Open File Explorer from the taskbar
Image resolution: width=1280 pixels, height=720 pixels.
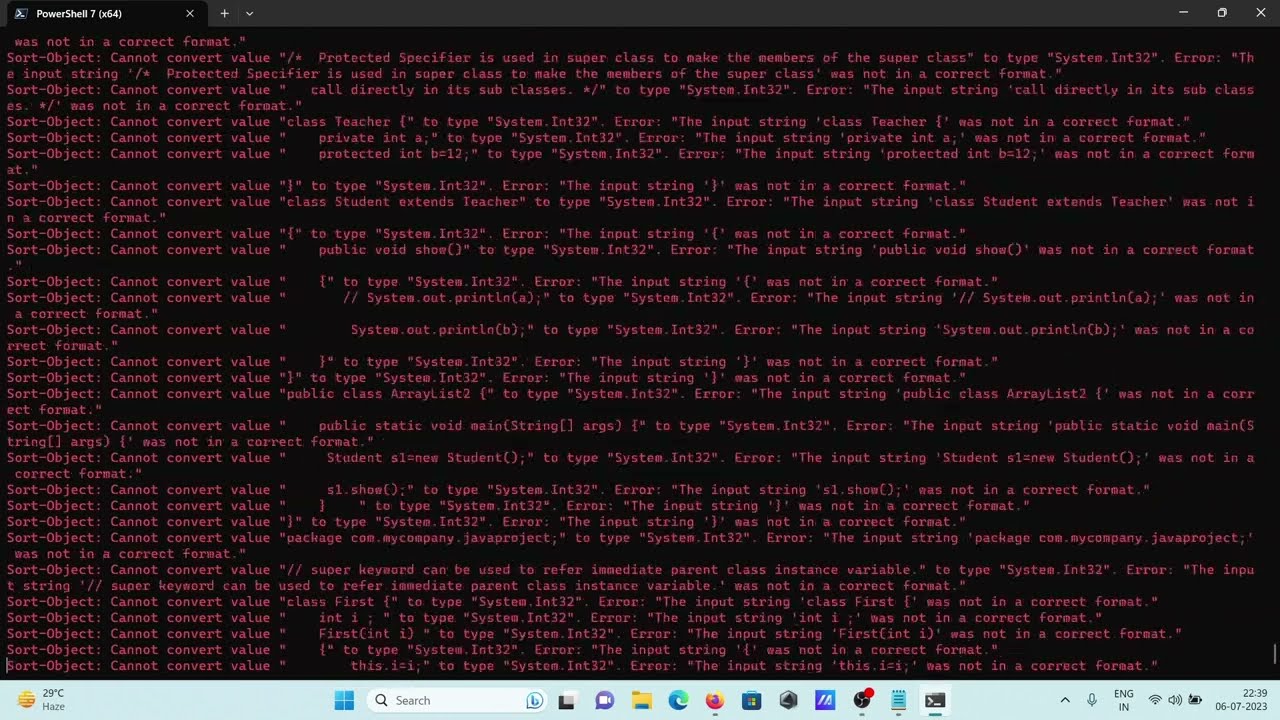tap(641, 700)
